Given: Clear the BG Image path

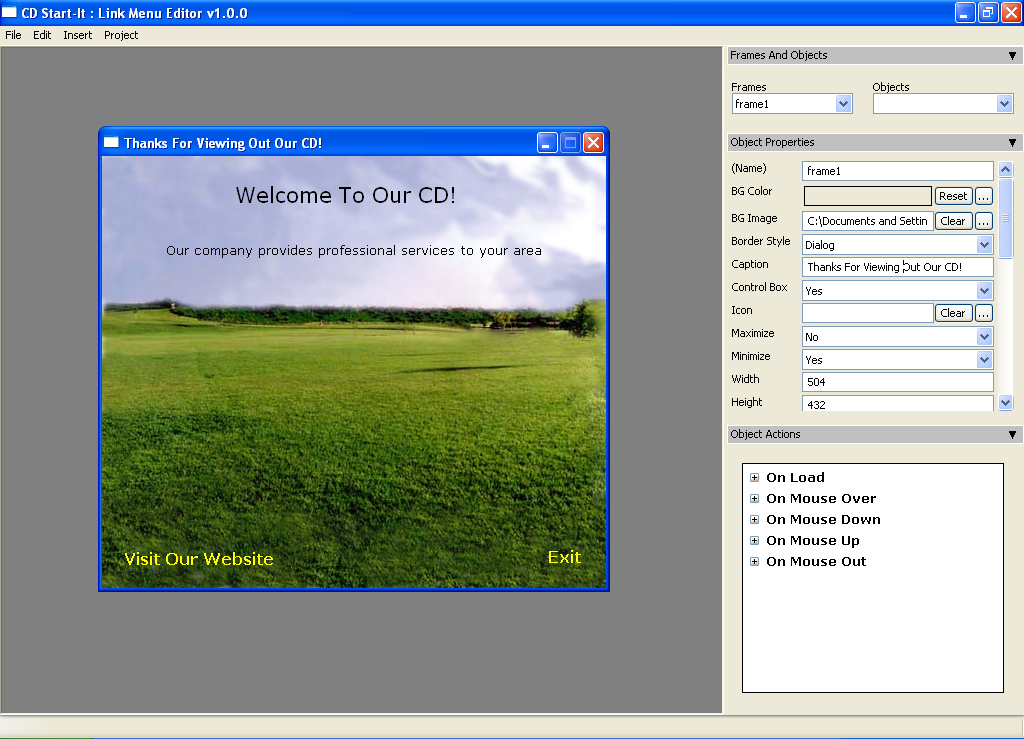Looking at the screenshot, I should 953,221.
